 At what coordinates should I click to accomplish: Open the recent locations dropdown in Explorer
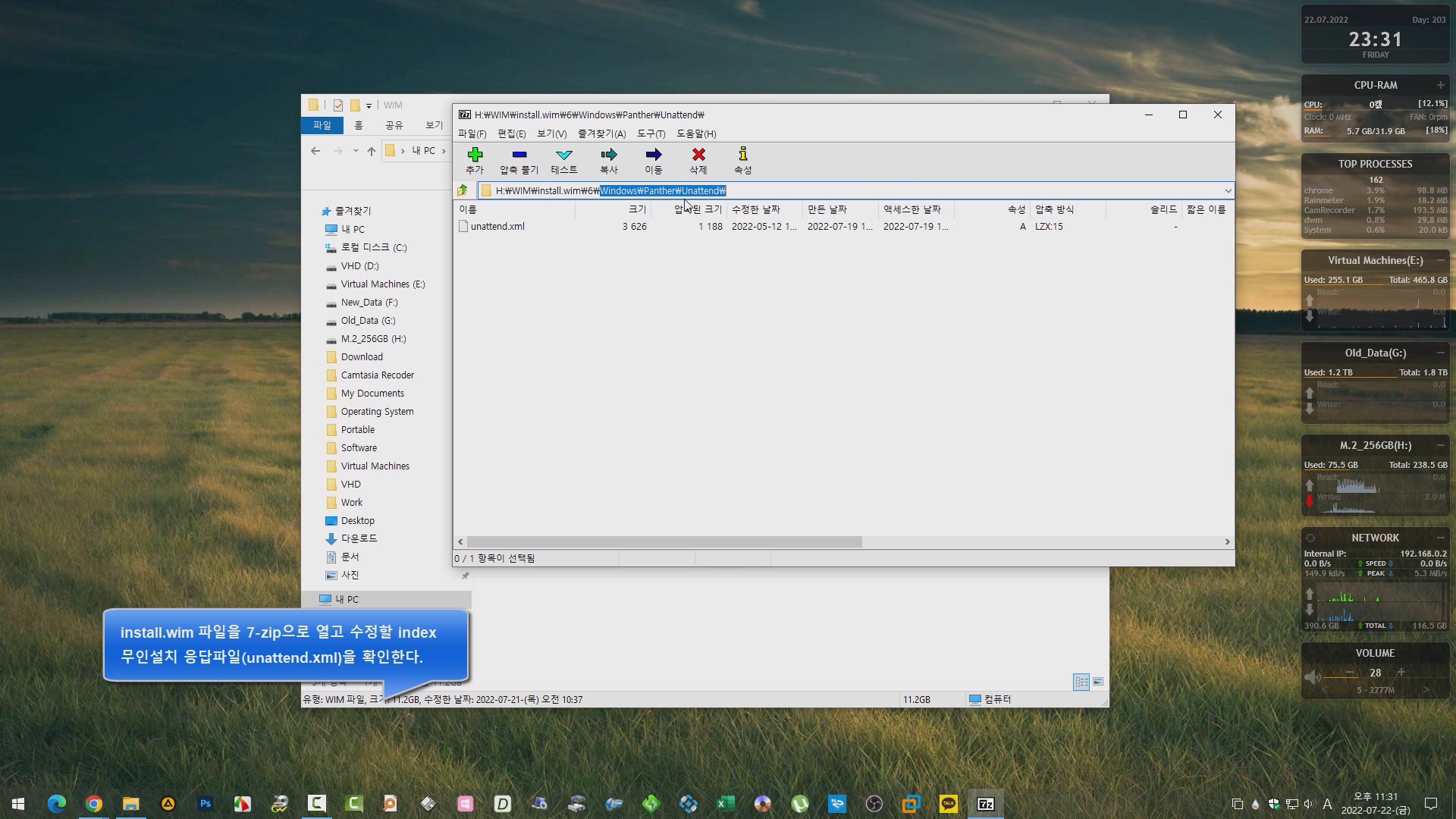(356, 151)
